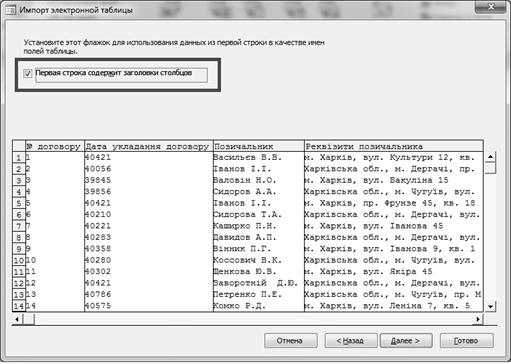Image resolution: width=511 pixels, height=364 pixels.
Task: Select the 'Позичальник' column header
Action: [x=259, y=146]
